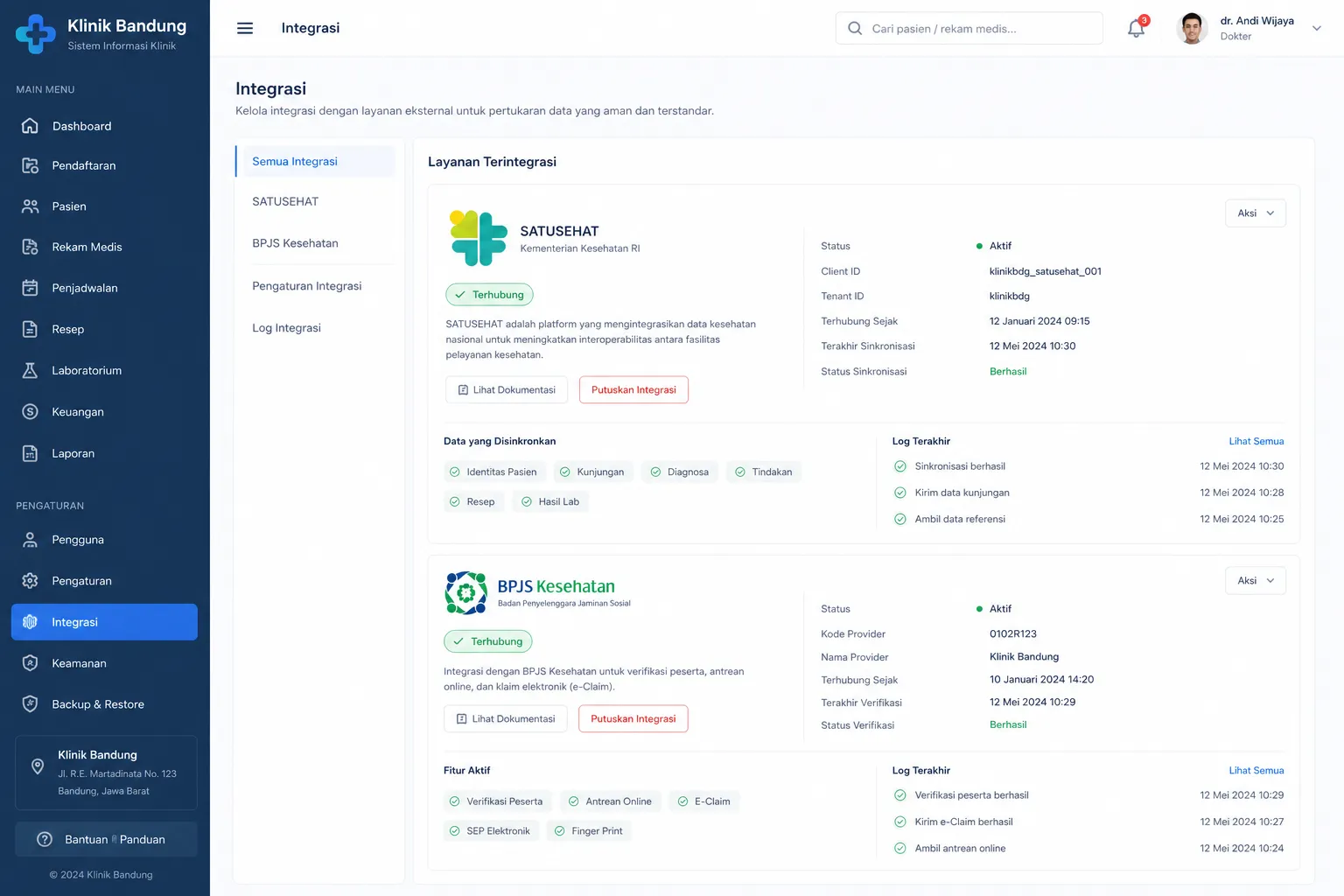
Task: Click Lihat Semua in the SATUSEHAT log
Action: [1256, 441]
